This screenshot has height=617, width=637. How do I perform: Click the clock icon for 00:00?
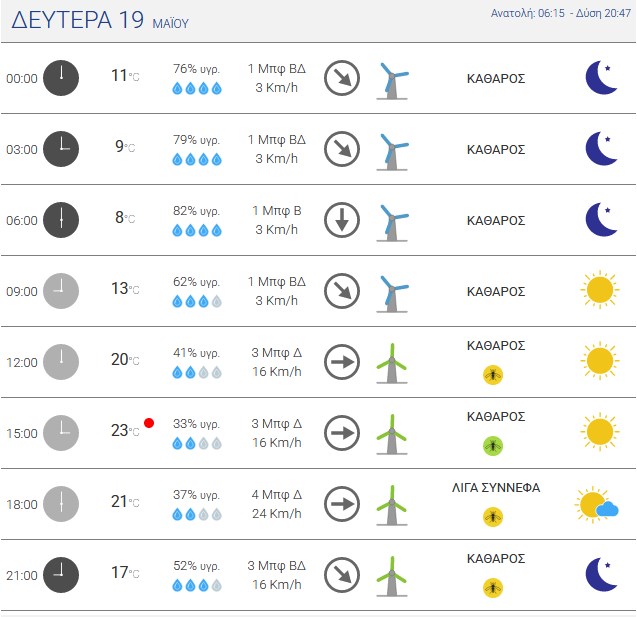tap(61, 78)
